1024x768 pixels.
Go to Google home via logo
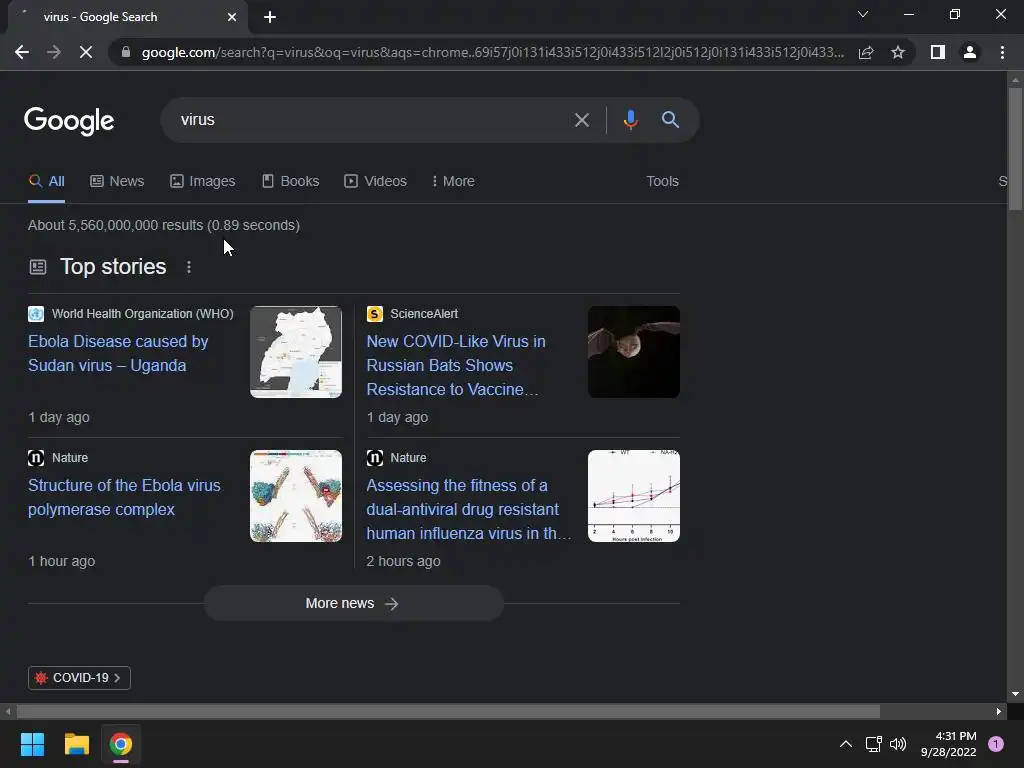[69, 121]
